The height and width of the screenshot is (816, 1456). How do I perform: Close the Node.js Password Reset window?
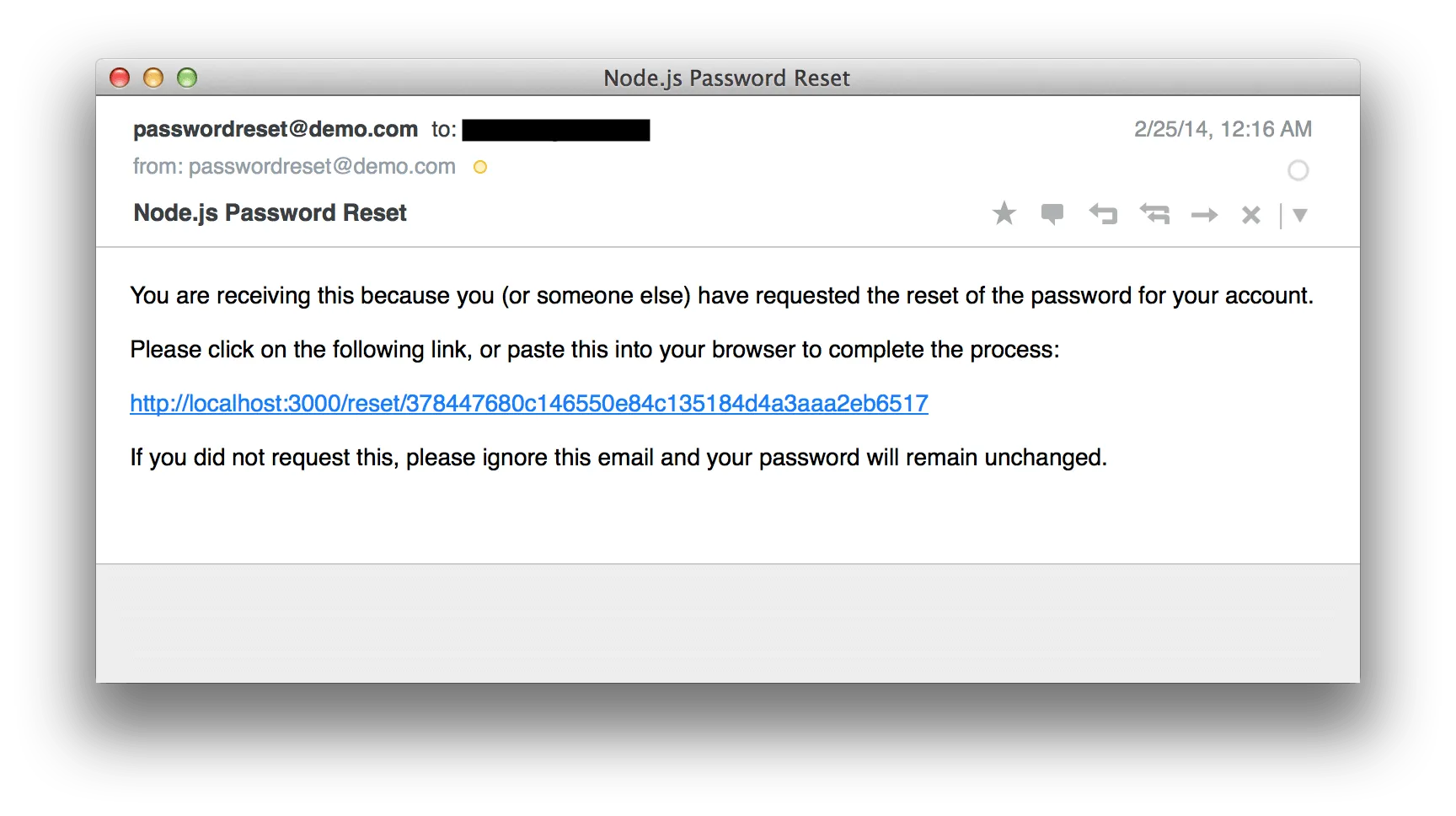click(x=120, y=78)
